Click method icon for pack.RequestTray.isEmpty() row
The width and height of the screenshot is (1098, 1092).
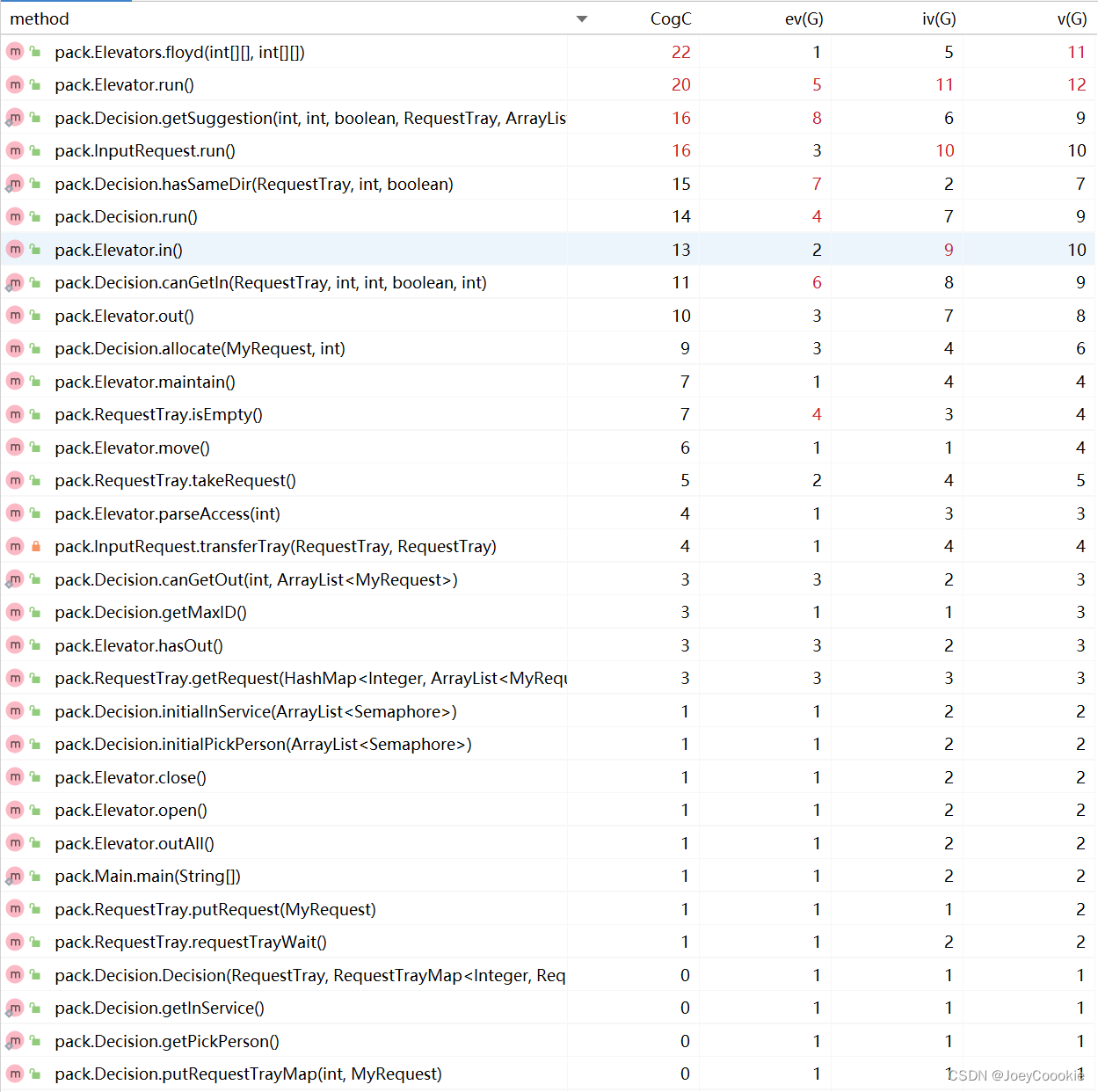click(15, 414)
